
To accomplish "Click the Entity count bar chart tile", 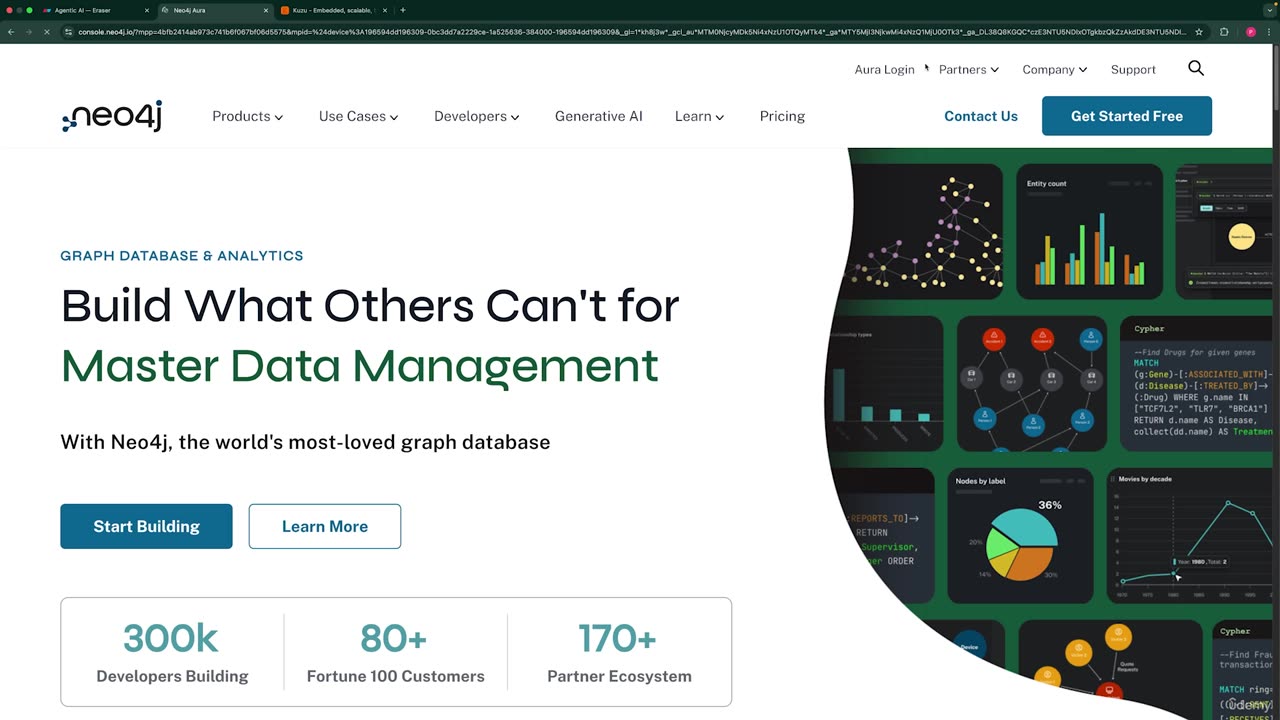I will pos(1089,231).
